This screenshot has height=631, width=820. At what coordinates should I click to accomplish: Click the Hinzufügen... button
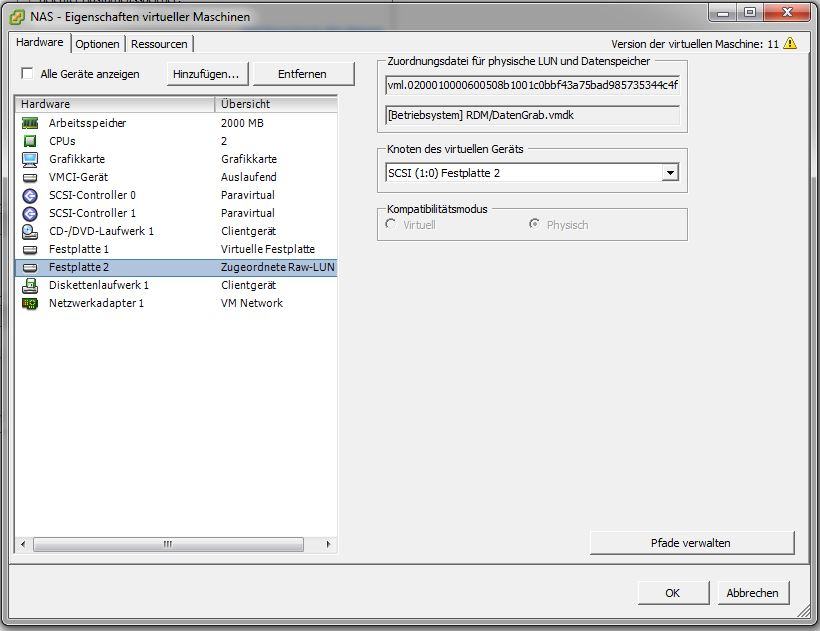click(207, 74)
